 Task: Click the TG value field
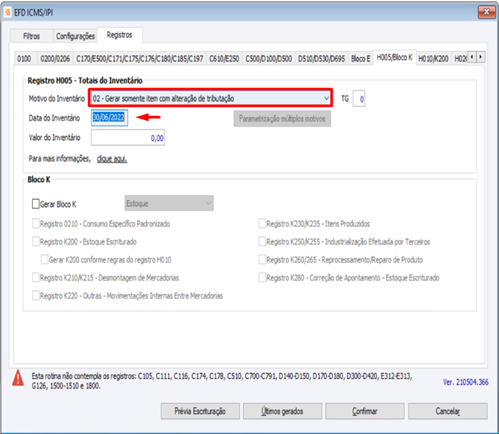click(x=359, y=99)
